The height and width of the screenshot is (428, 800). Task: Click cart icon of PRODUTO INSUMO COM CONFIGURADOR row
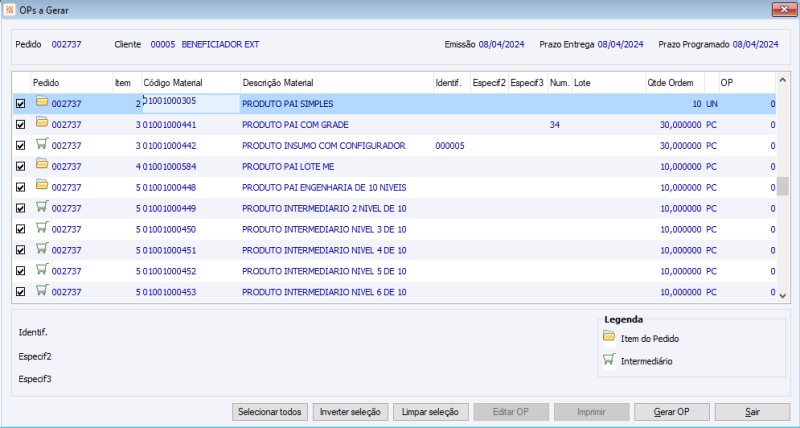[x=42, y=144]
